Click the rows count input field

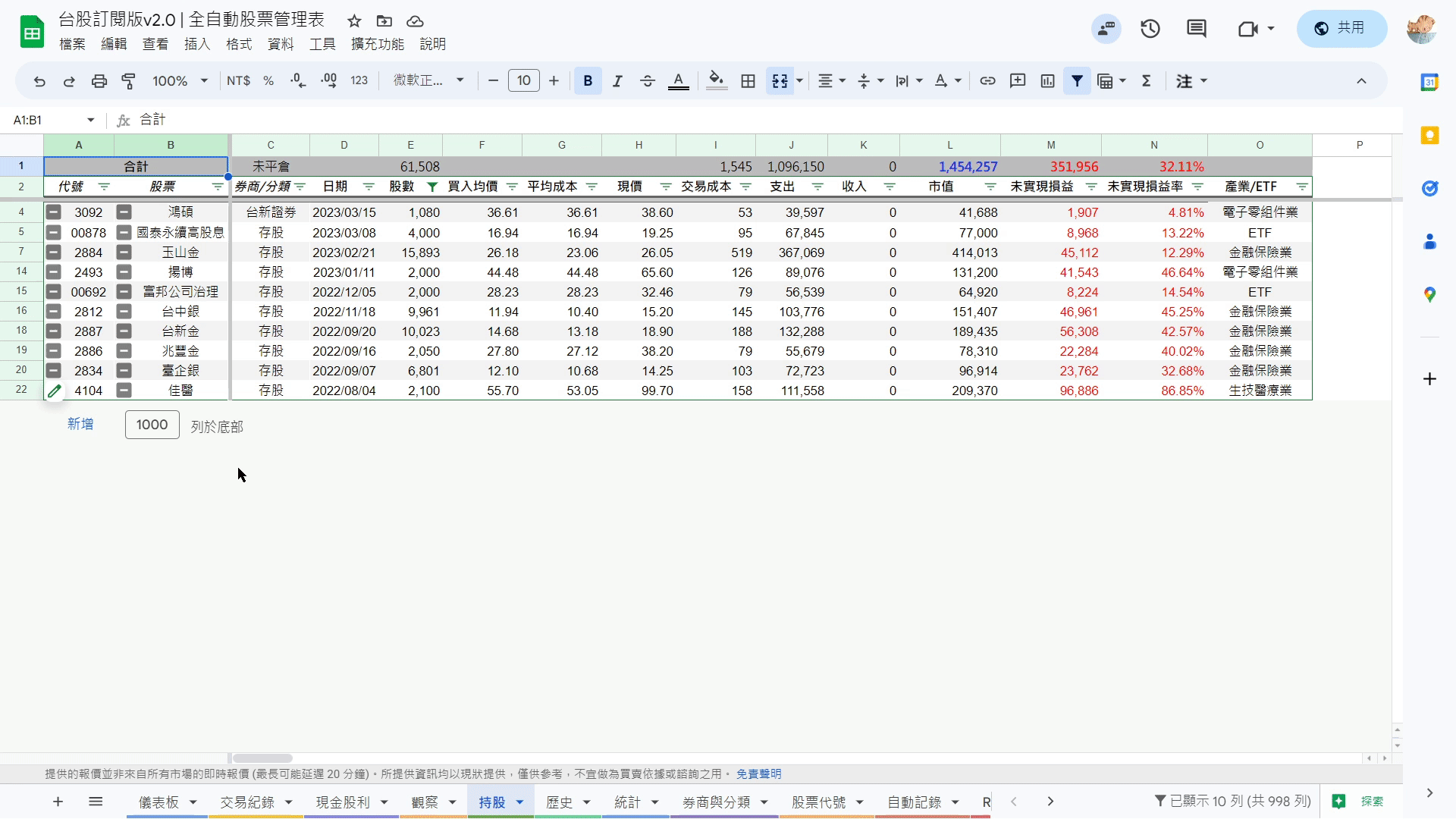click(x=152, y=425)
